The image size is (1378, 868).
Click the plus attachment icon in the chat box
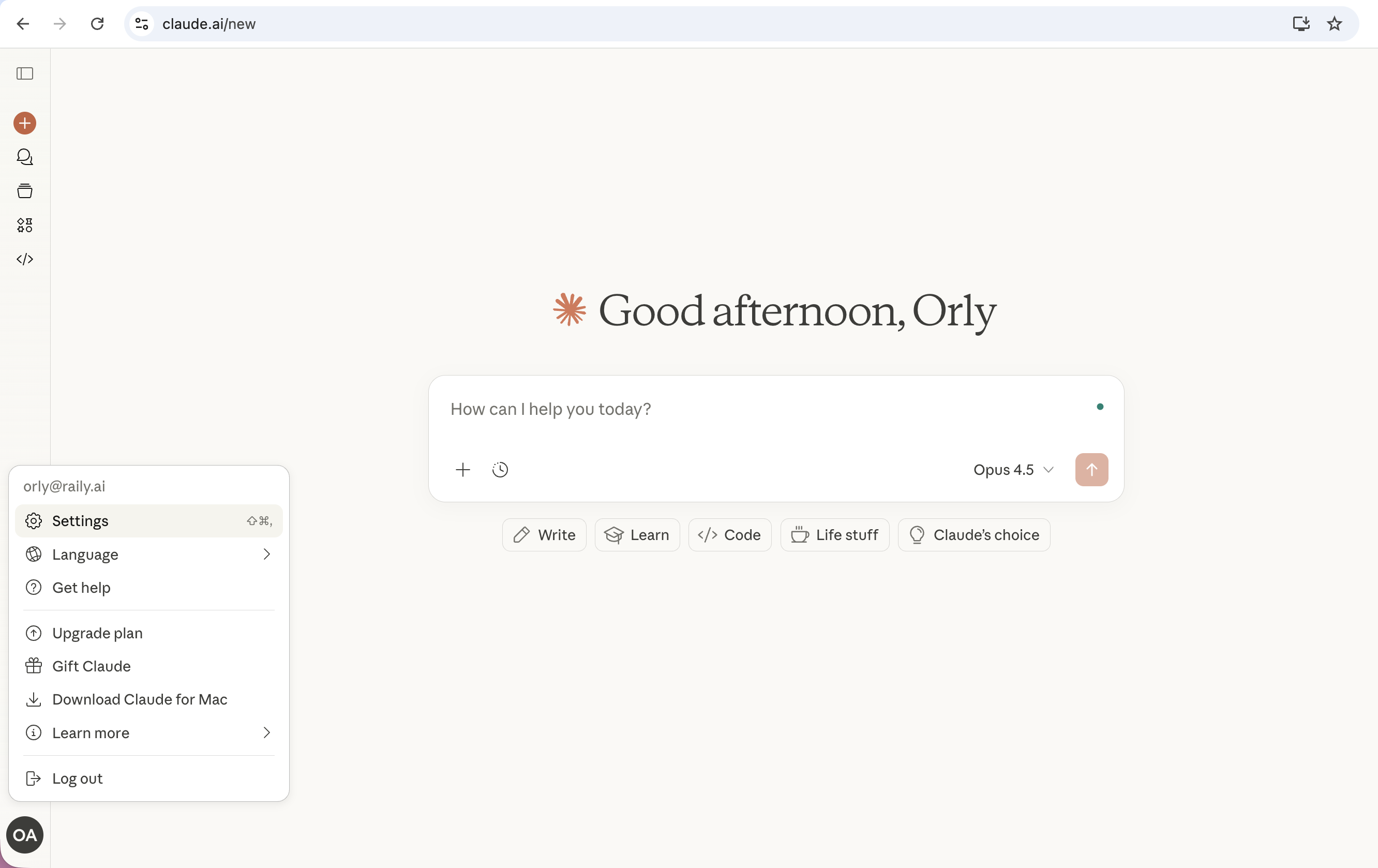[462, 470]
